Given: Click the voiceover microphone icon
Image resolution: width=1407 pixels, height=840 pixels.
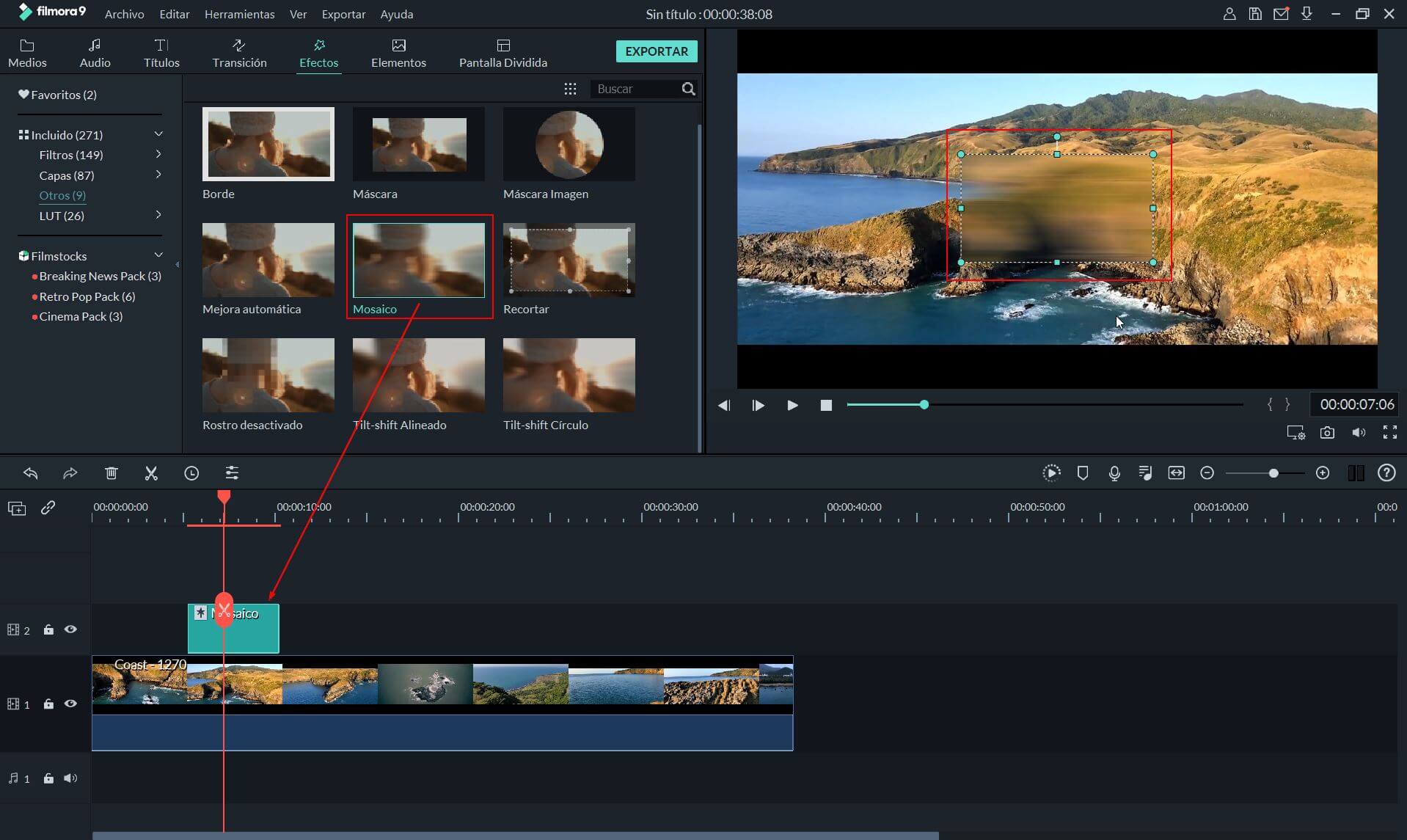Looking at the screenshot, I should (x=1114, y=473).
